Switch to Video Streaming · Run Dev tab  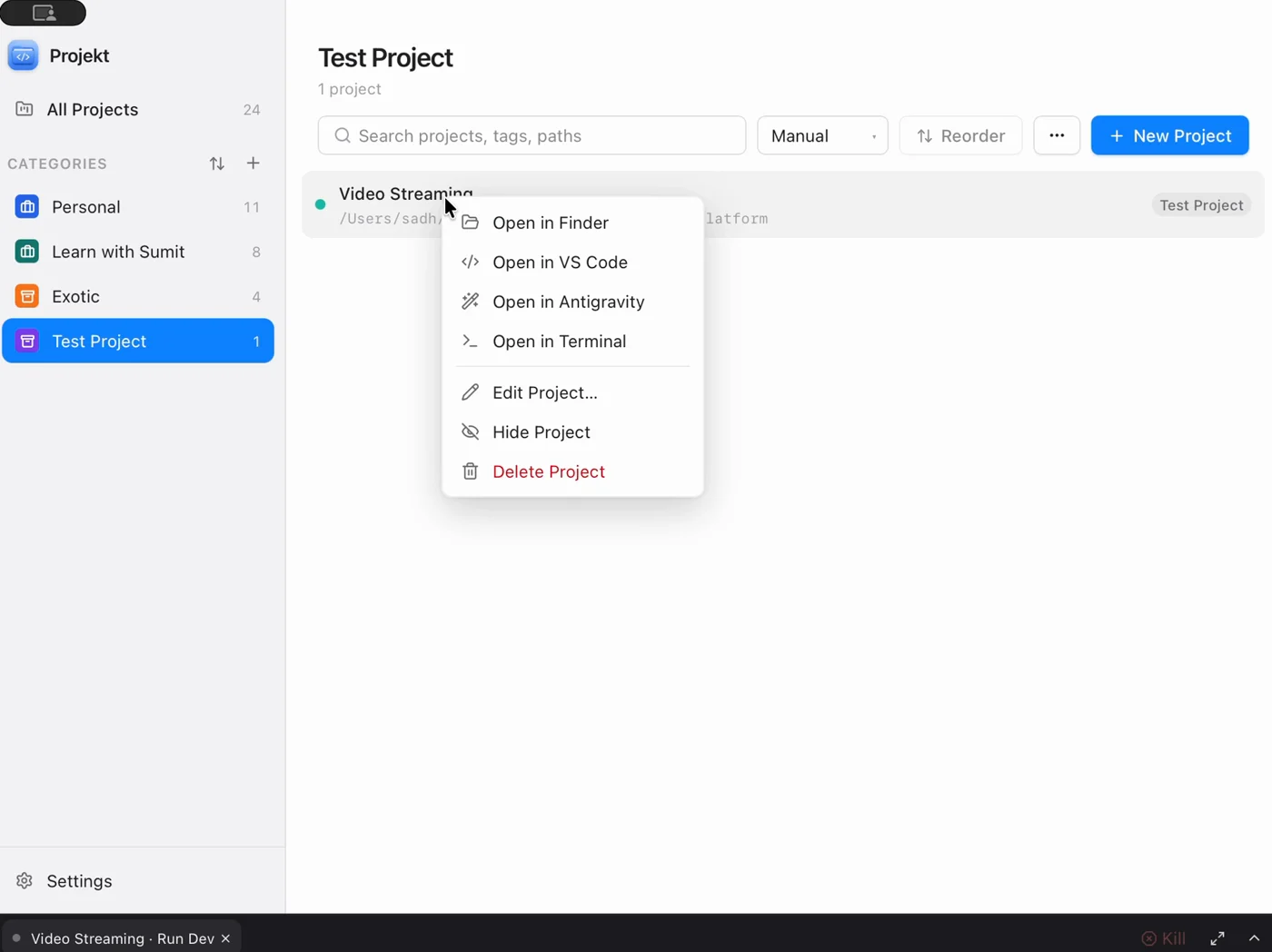coord(121,938)
